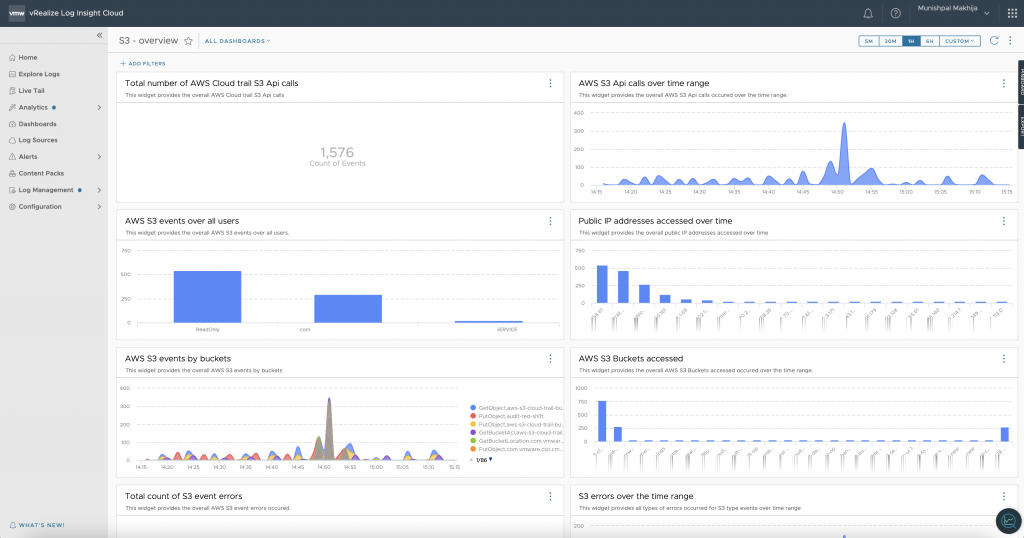Image resolution: width=1024 pixels, height=538 pixels.
Task: Click the Content Packs icon in the sidebar
Action: [x=12, y=174]
